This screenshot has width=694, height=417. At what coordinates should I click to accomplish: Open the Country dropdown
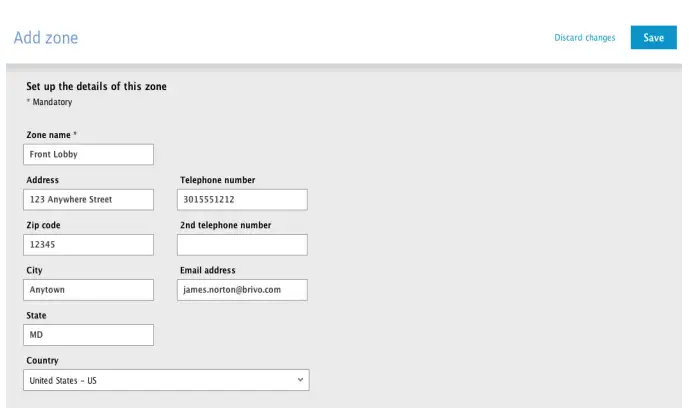point(166,380)
